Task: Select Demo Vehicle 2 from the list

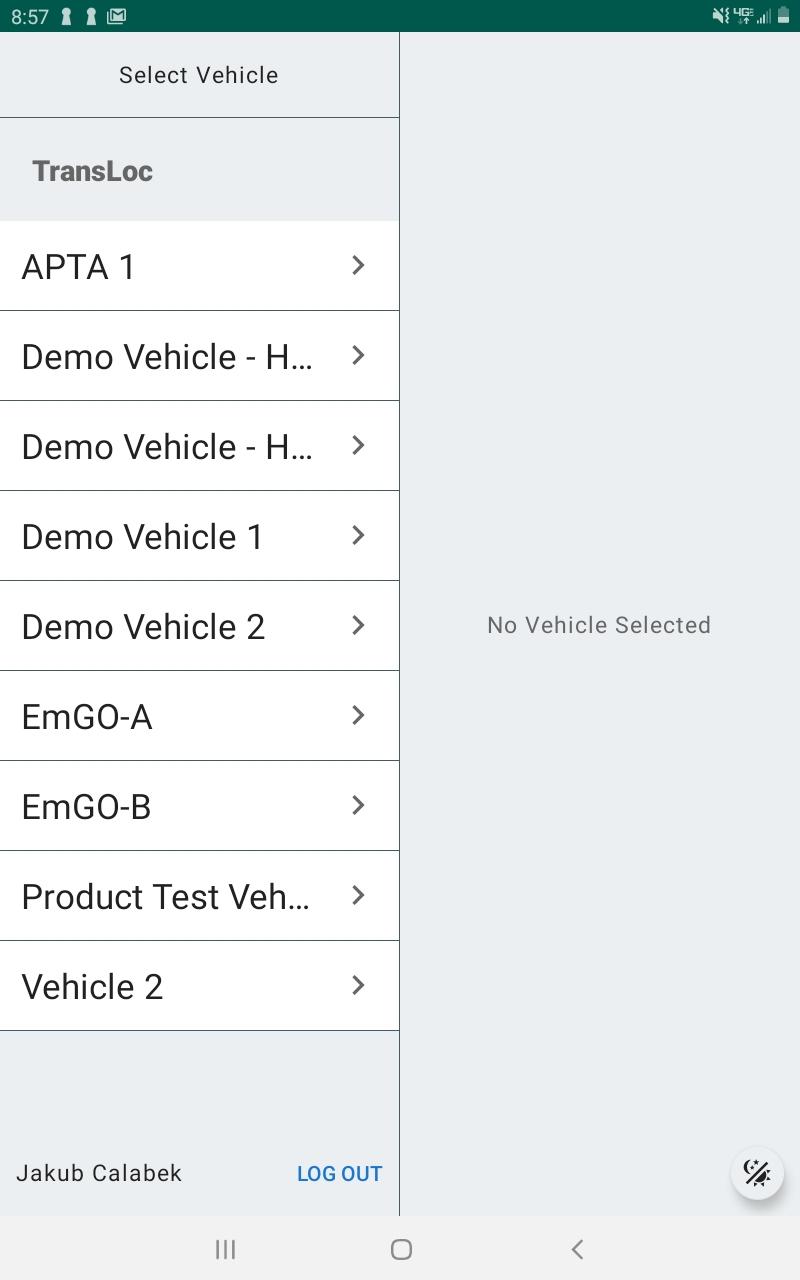Action: coord(199,626)
